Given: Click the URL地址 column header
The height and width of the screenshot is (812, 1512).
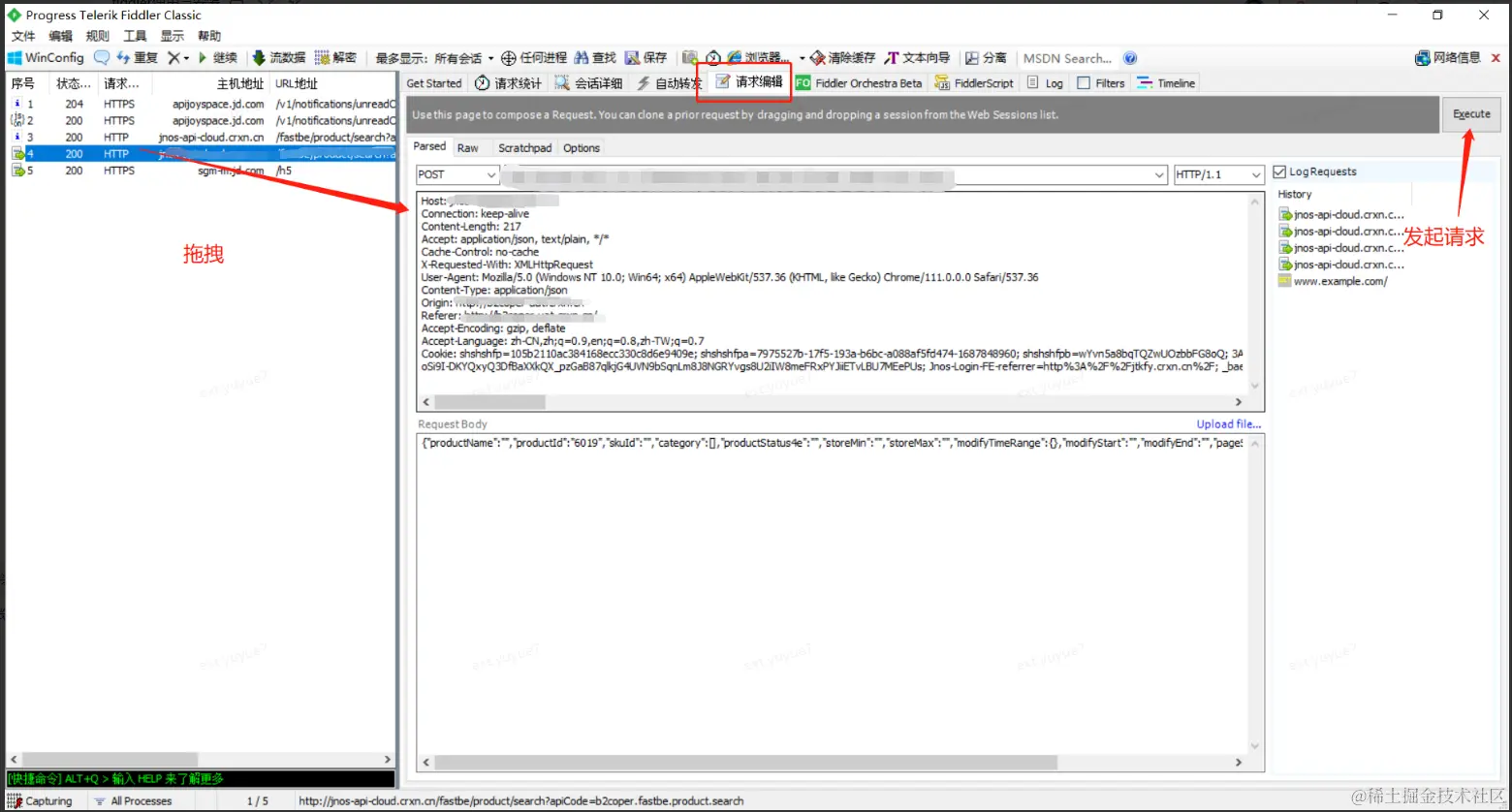Looking at the screenshot, I should 297,83.
